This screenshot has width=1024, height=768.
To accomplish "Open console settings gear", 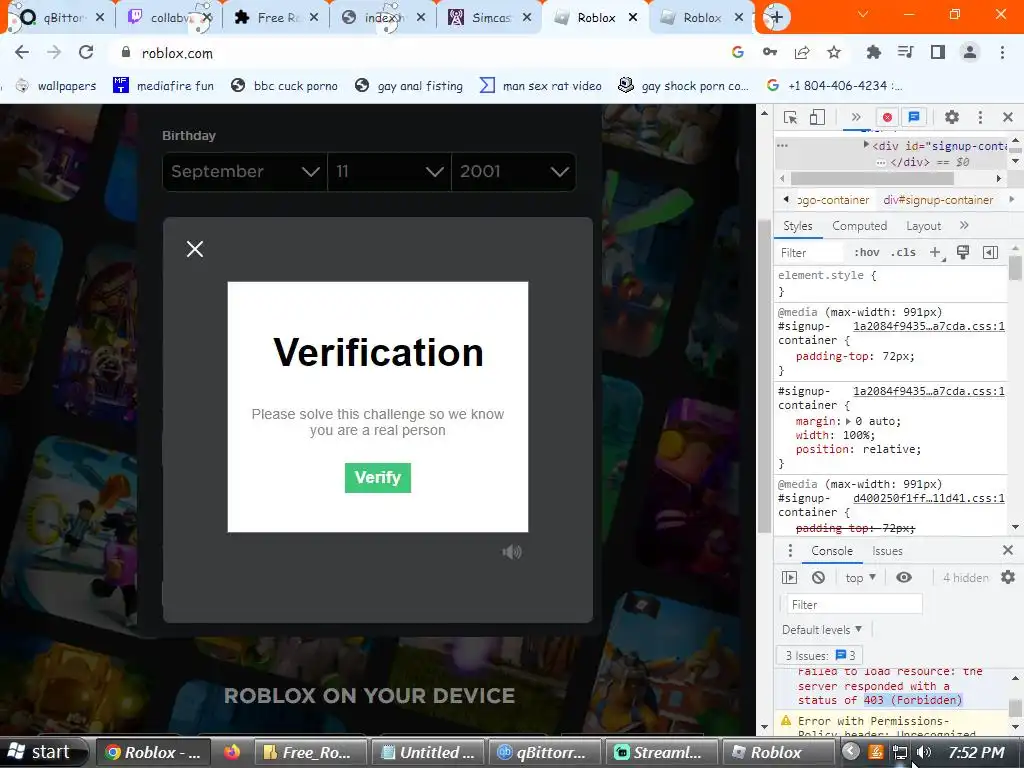I will (x=1008, y=577).
